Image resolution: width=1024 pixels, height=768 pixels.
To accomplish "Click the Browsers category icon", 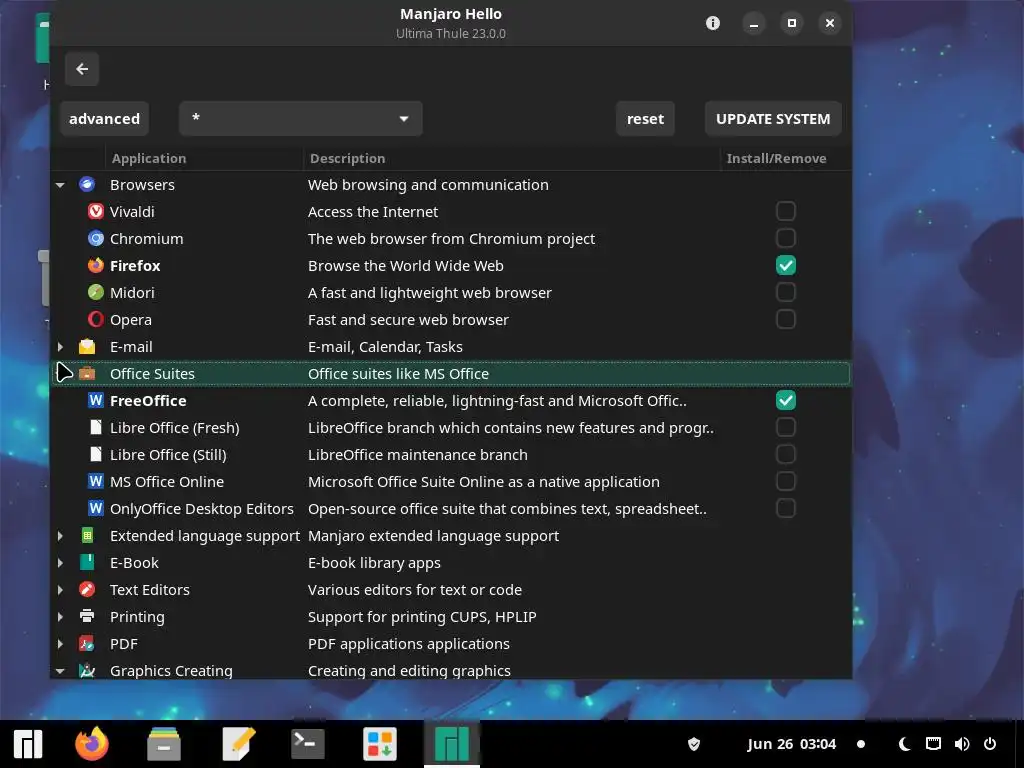I will coord(87,185).
